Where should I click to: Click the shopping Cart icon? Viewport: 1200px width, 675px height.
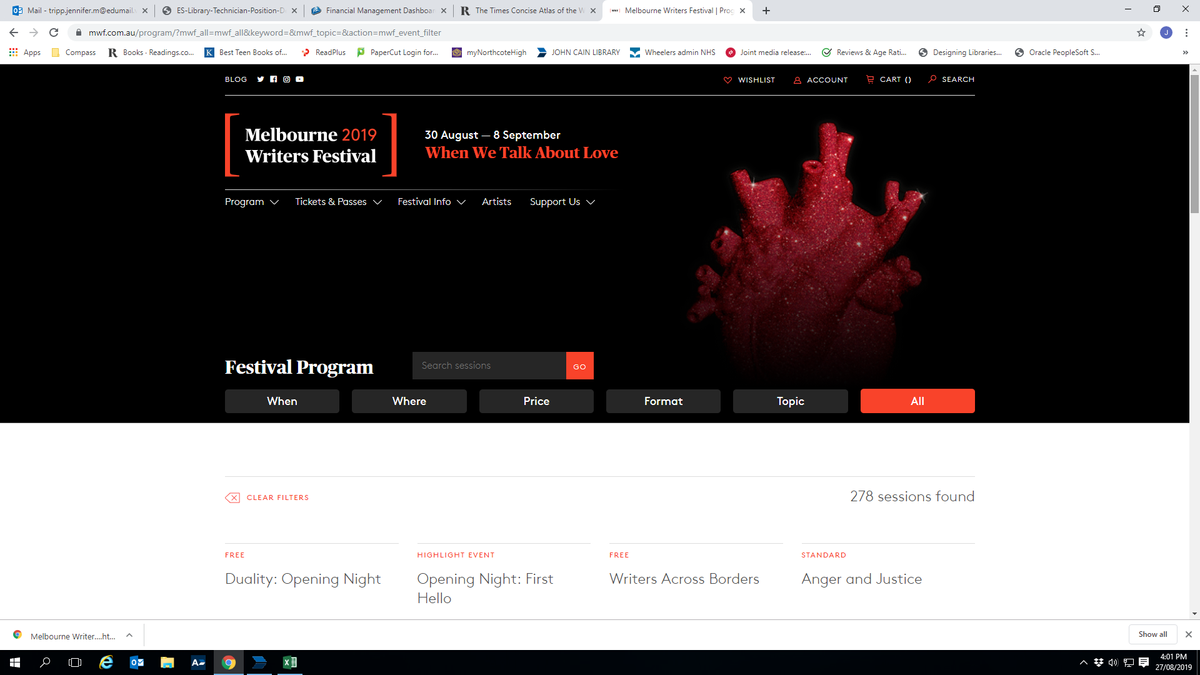coord(870,80)
